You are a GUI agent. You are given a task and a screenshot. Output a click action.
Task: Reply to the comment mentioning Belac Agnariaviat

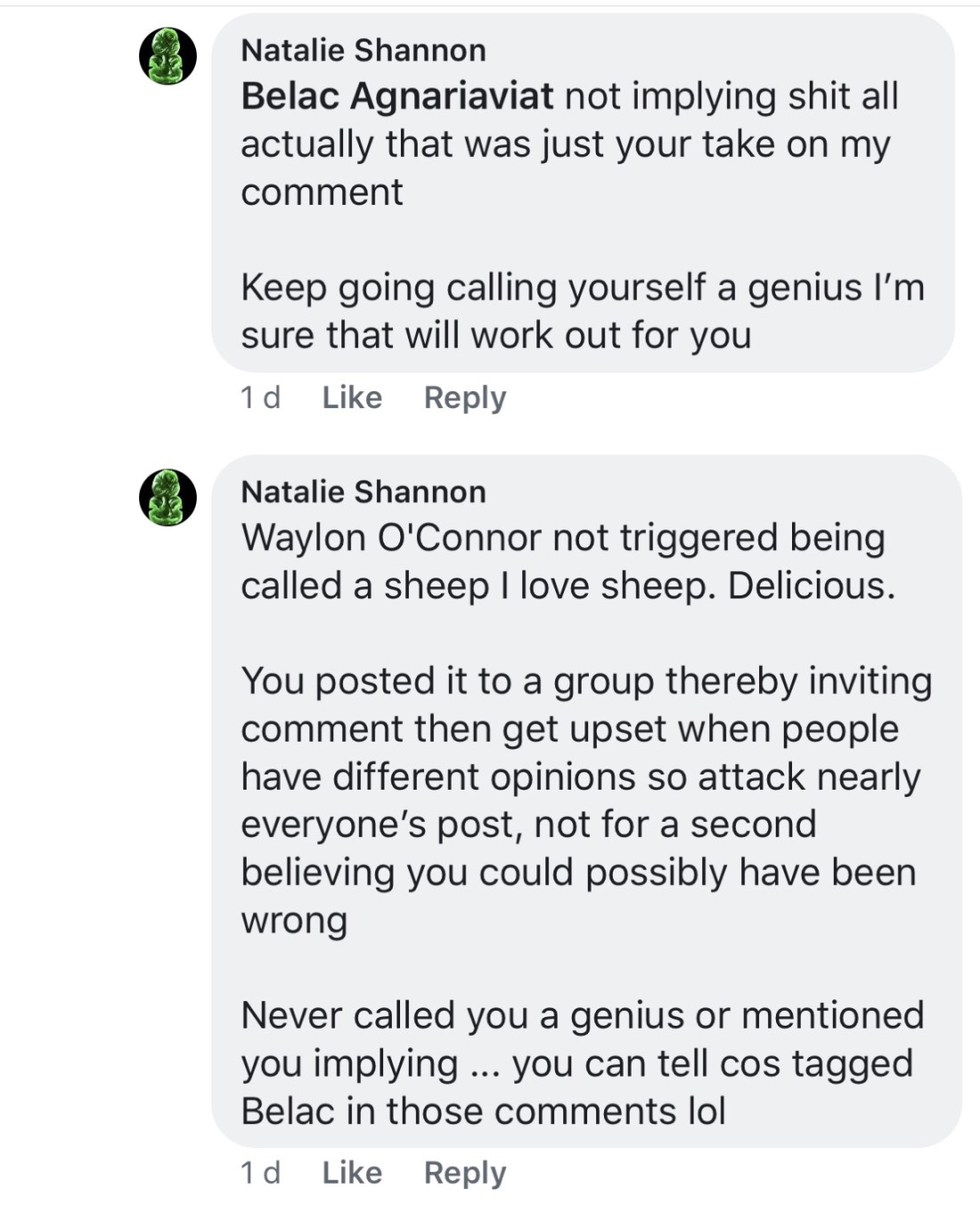point(464,398)
